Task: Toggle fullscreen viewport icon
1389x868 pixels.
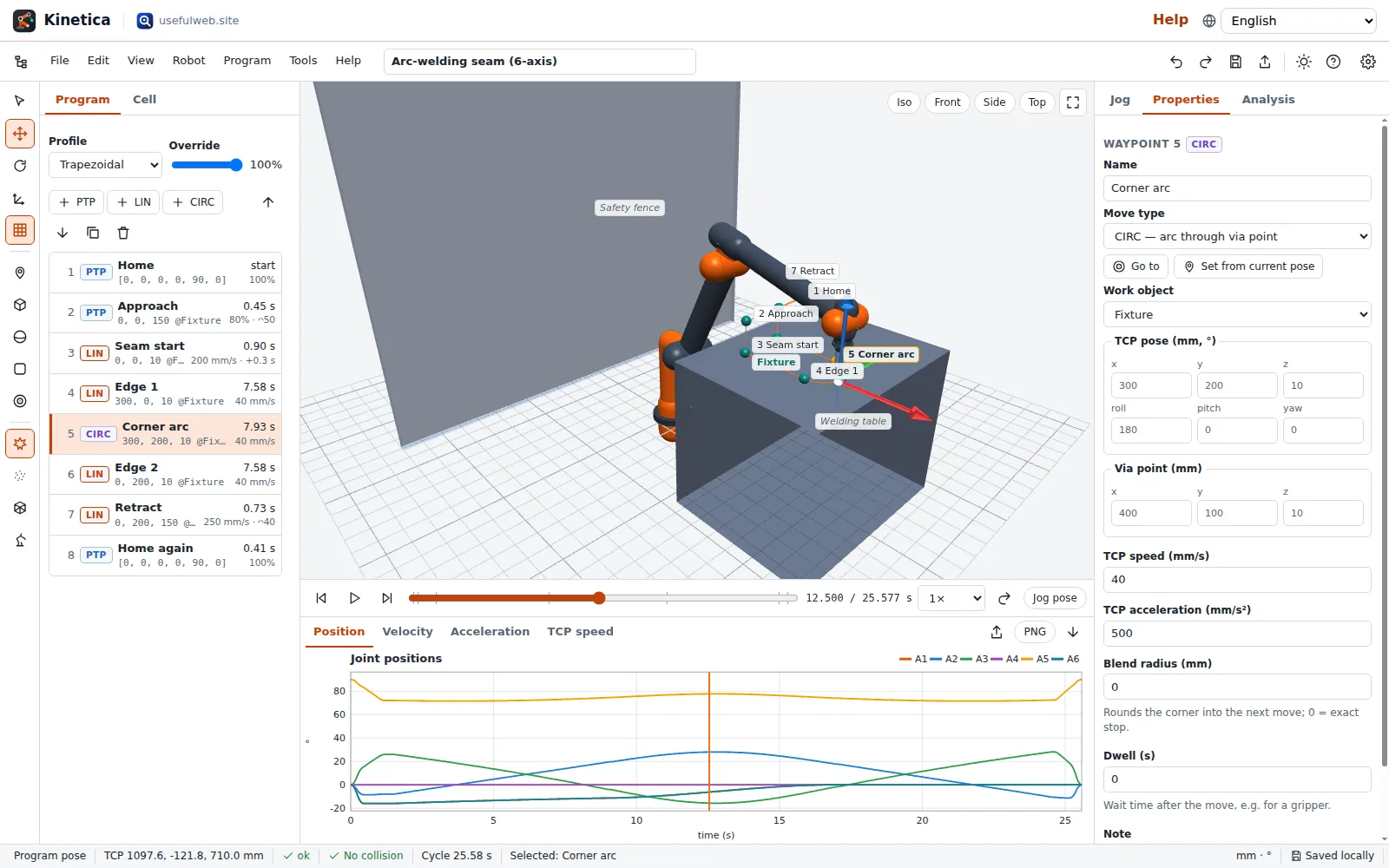Action: 1073,102
